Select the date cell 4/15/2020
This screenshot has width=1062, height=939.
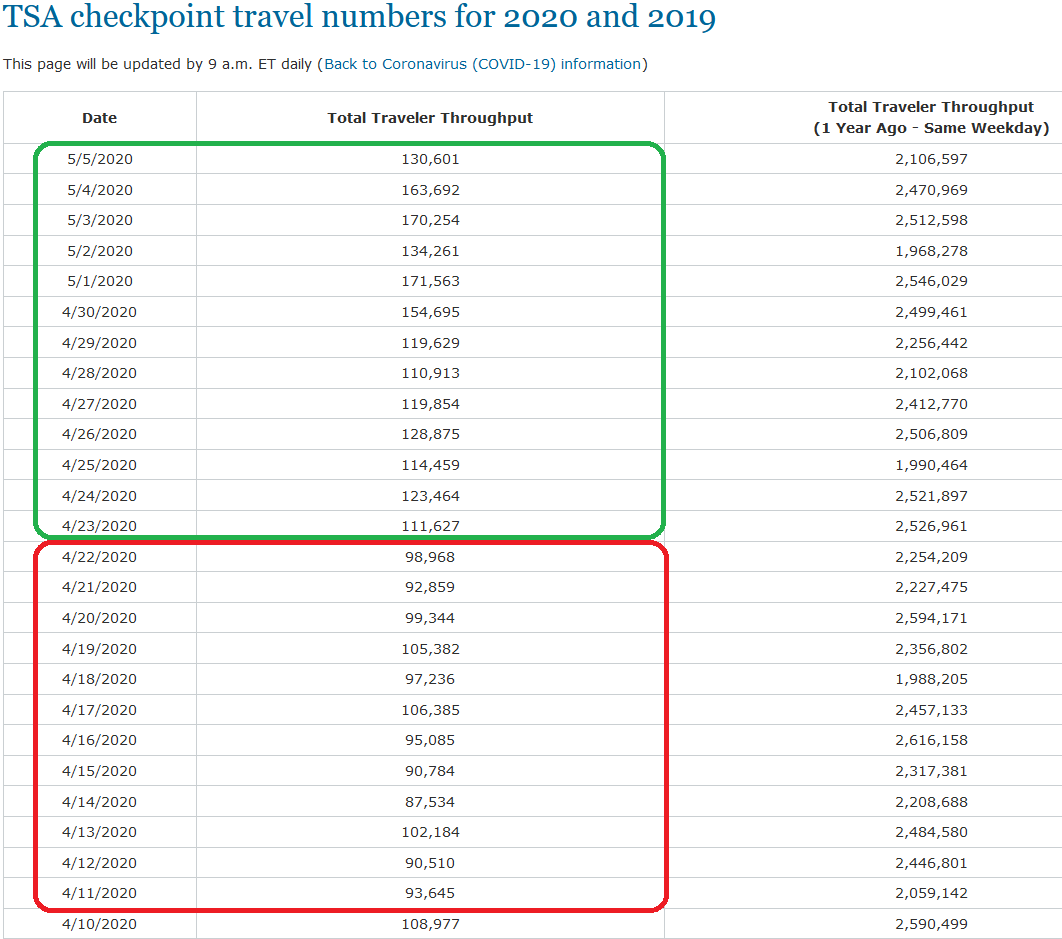point(100,772)
